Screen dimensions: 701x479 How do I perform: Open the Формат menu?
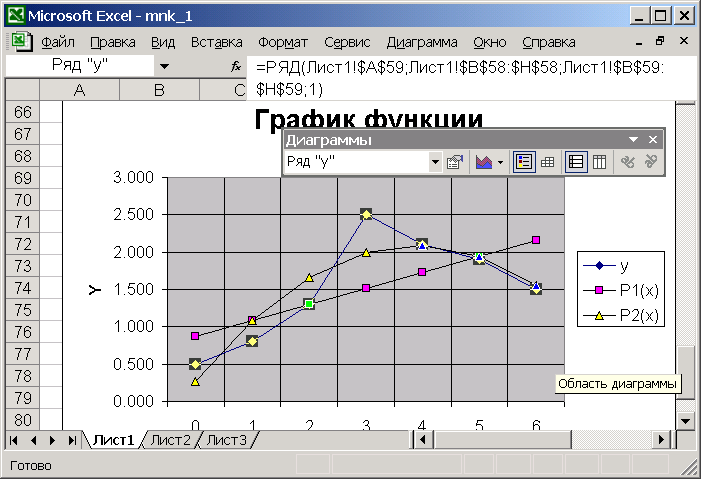(283, 42)
